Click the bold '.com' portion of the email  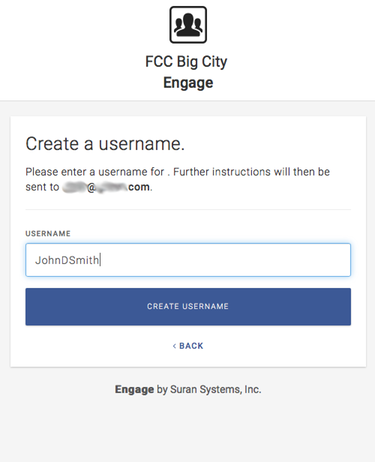139,187
